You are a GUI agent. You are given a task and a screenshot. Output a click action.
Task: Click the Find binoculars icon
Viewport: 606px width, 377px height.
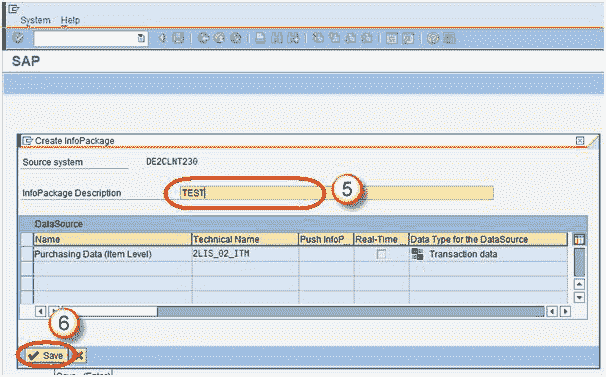[277, 38]
